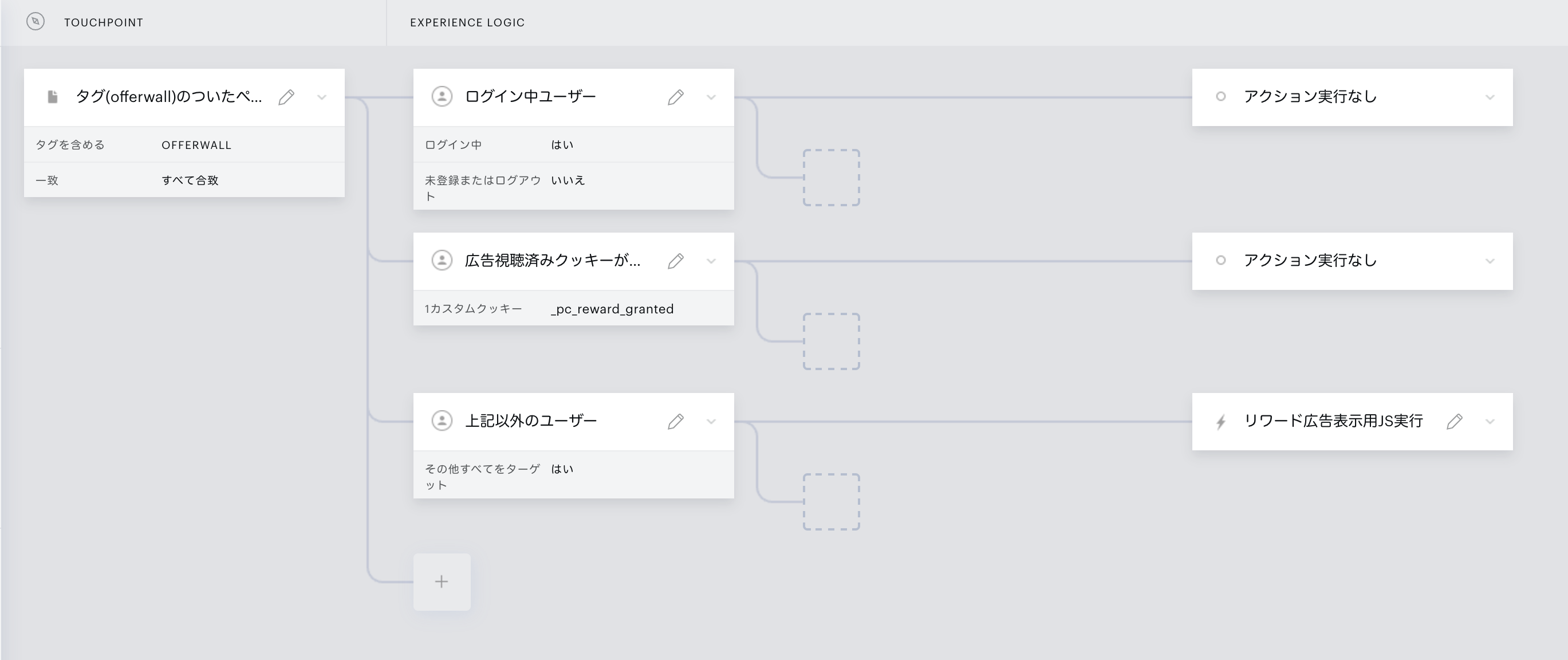The image size is (1568, 660).
Task: Open the リワード広告表示用JS実行 dropdown chevron
Action: point(1490,421)
